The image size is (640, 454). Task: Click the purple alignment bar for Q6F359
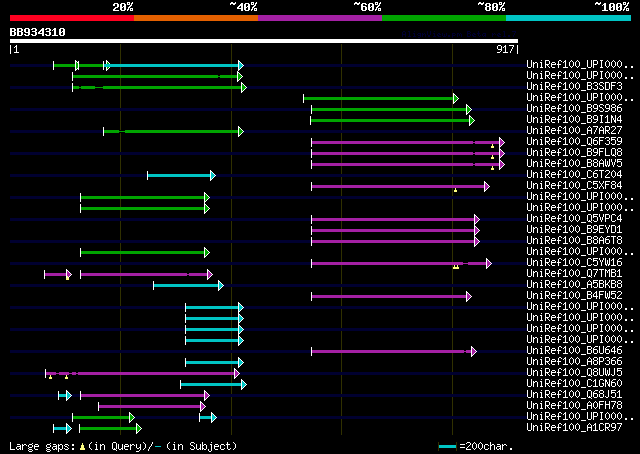(408, 142)
